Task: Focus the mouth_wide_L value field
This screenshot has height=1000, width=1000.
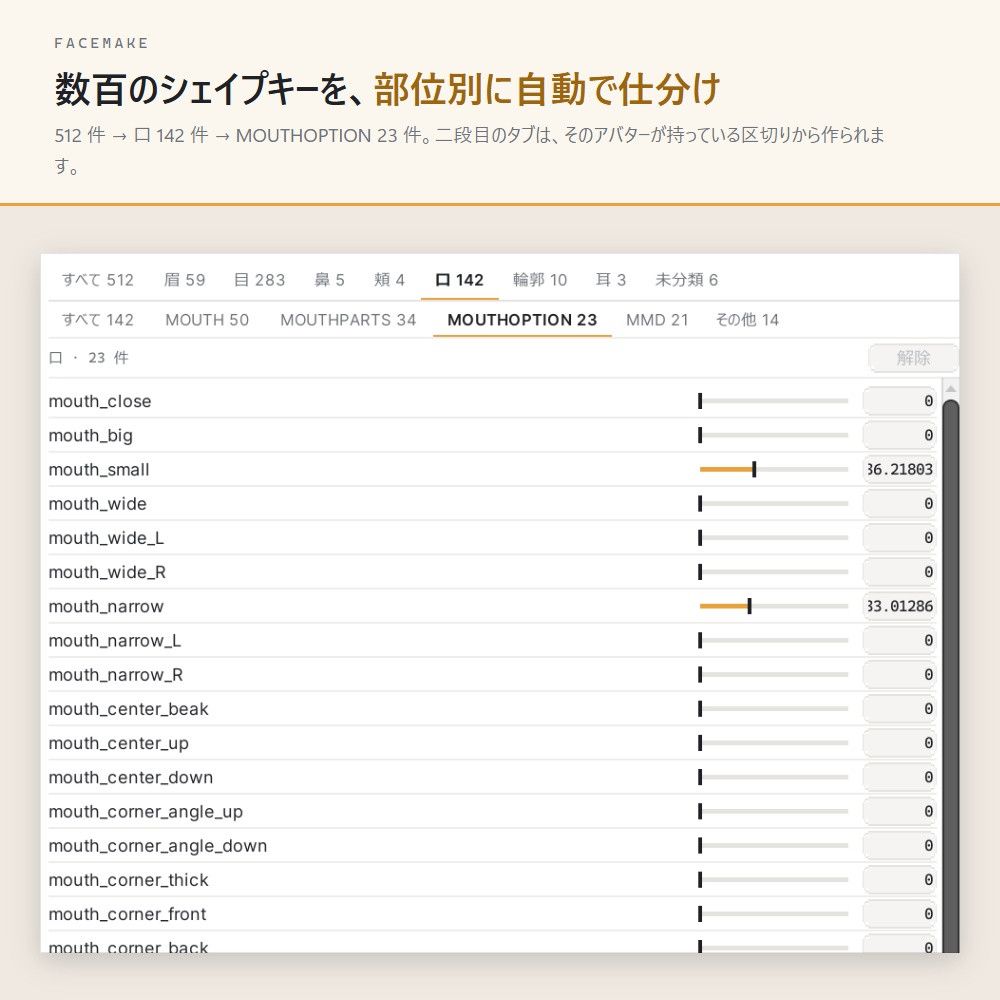Action: pos(899,538)
